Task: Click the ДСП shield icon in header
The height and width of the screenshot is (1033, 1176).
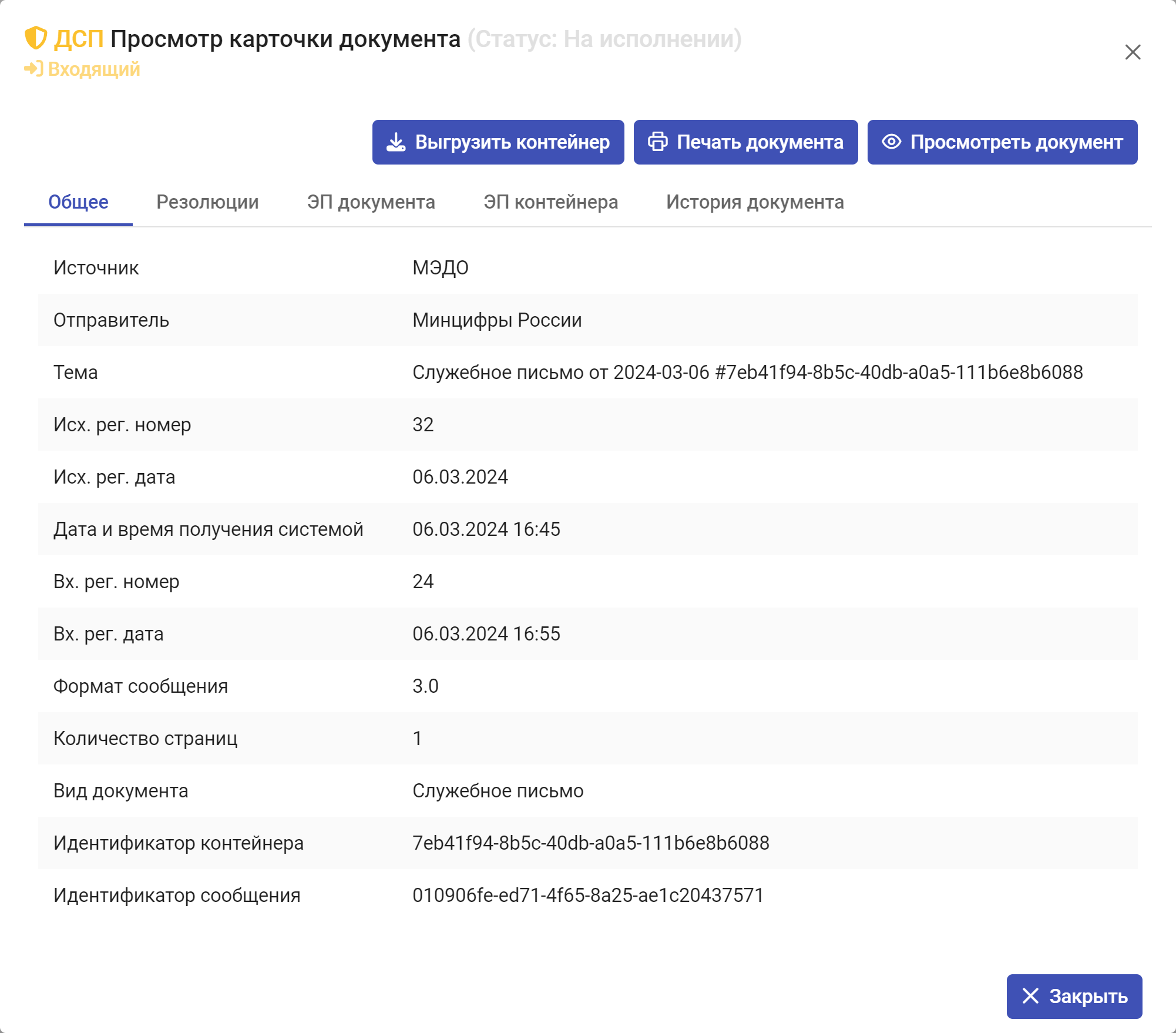Action: (36, 38)
